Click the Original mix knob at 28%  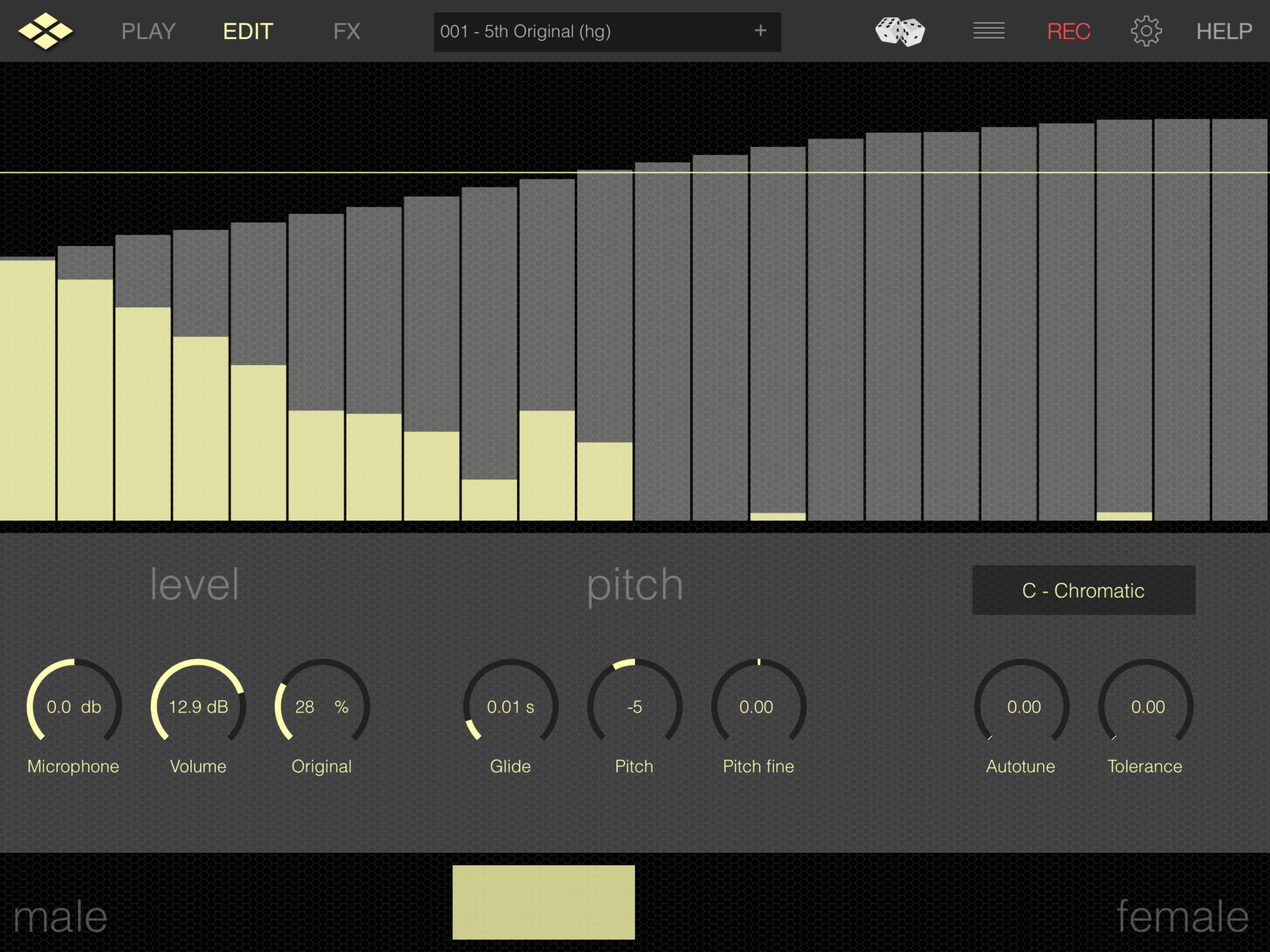322,706
